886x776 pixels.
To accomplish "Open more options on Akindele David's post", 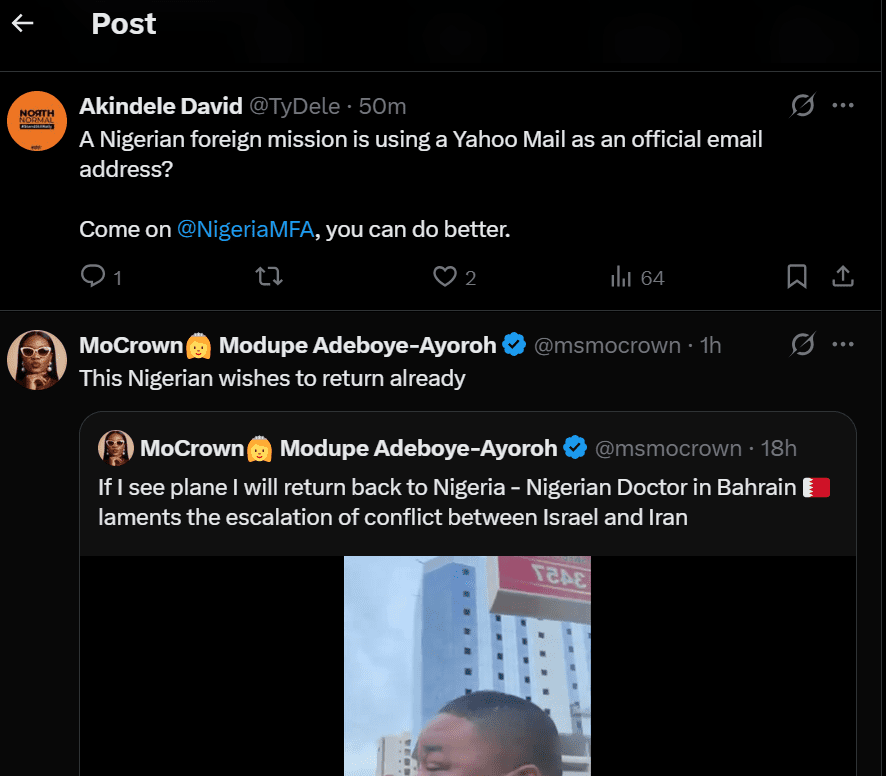I will tap(843, 105).
